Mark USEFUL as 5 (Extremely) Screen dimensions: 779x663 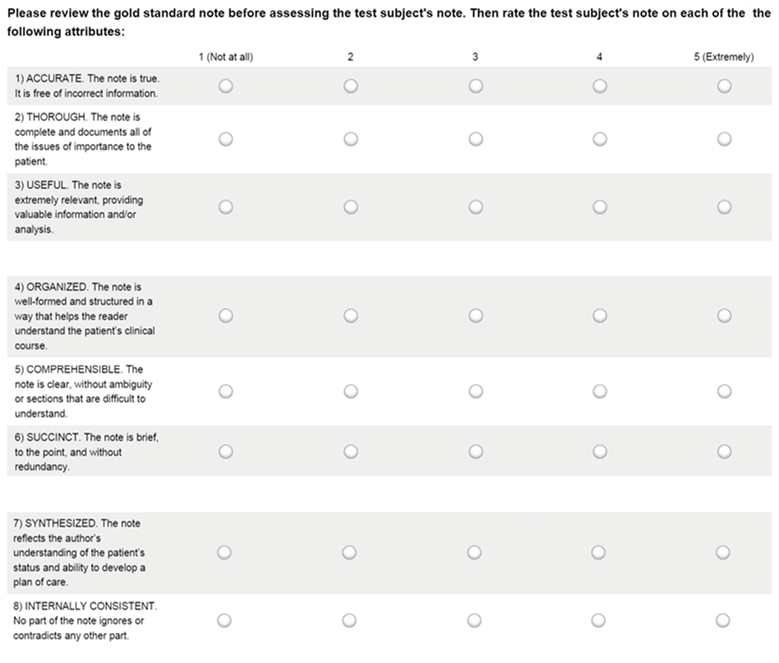pos(724,207)
